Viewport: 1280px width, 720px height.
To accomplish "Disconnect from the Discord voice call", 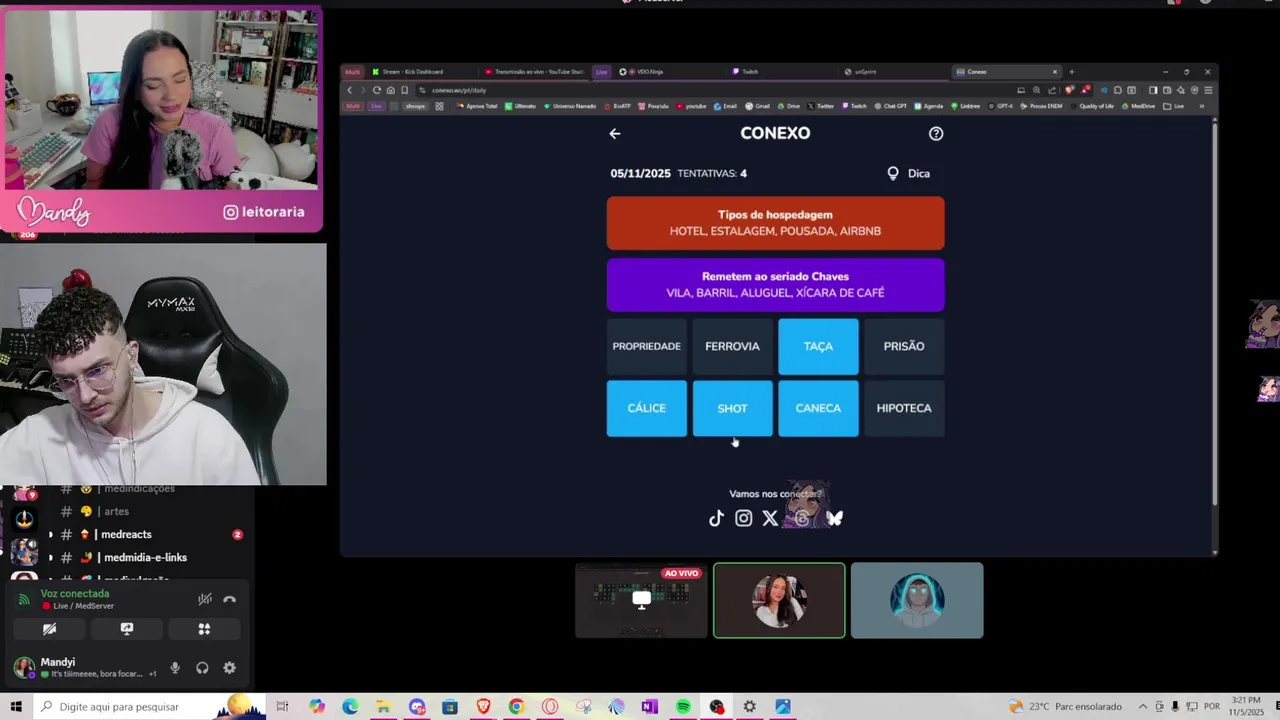I will tap(230, 599).
